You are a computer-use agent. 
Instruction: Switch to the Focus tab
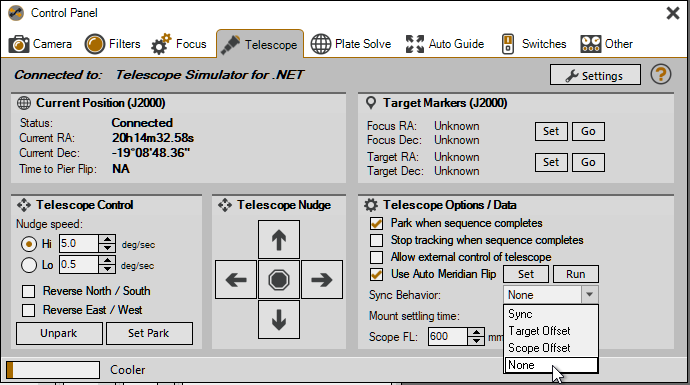179,44
